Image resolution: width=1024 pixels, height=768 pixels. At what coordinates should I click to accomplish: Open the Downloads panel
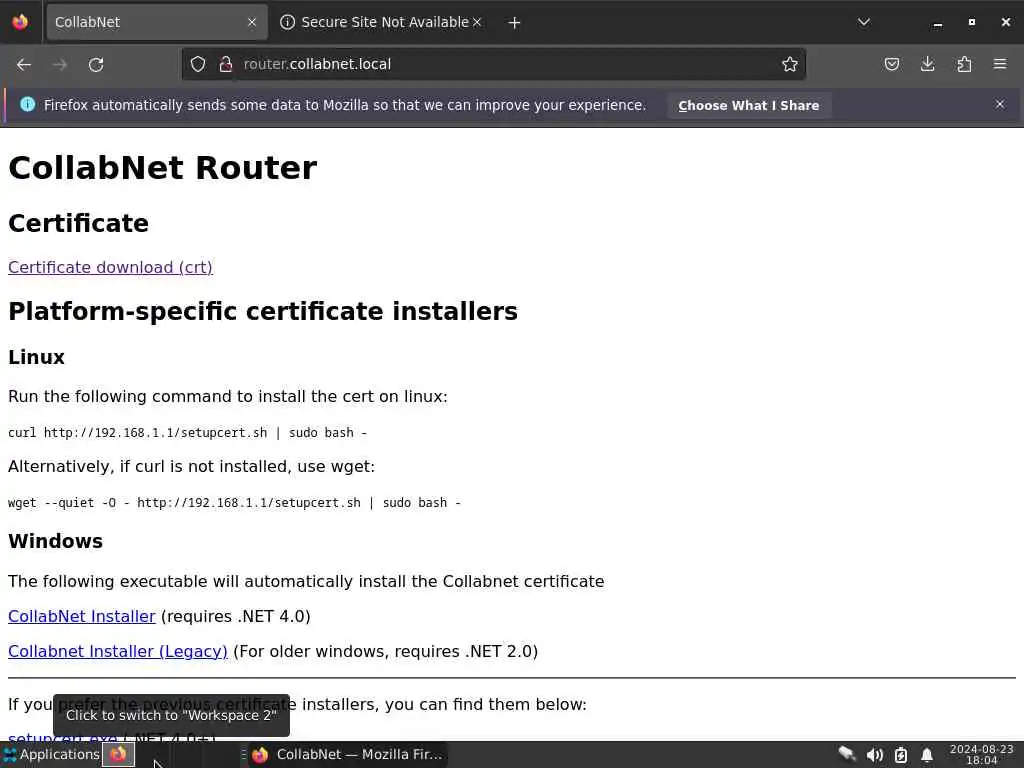[927, 64]
